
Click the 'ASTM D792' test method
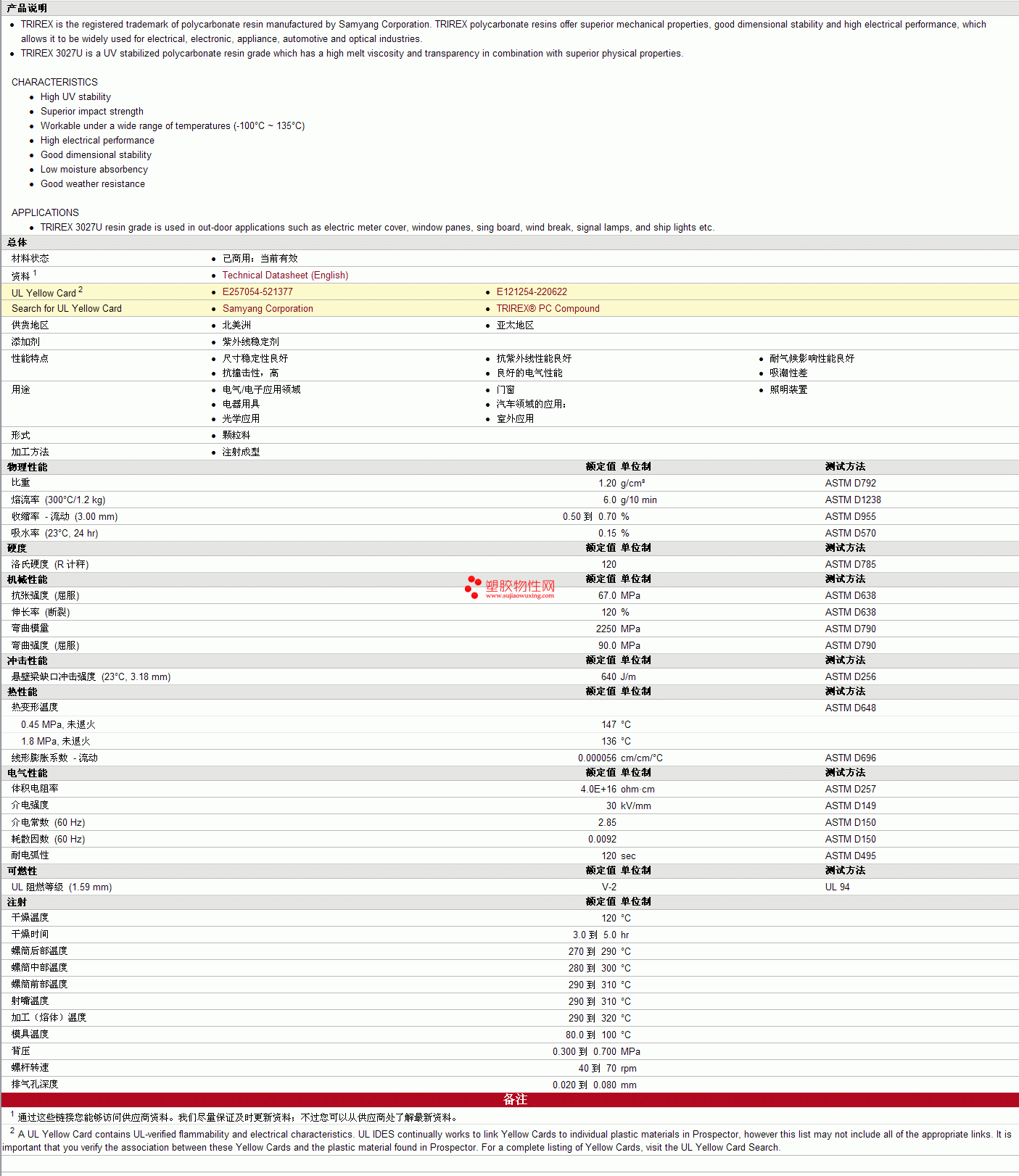(x=851, y=484)
